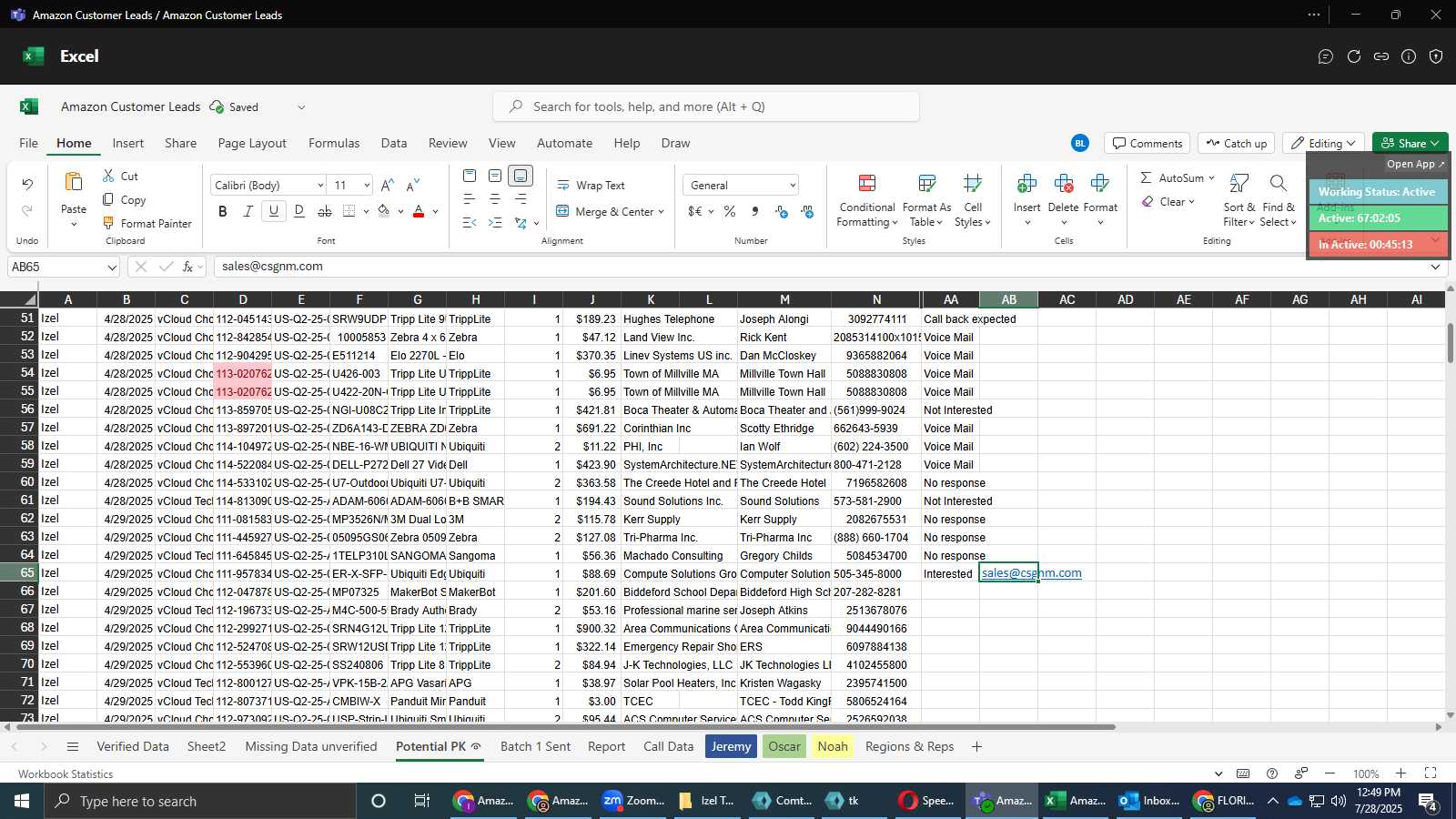Open the Calibri font name dropdown
1456x819 pixels.
tap(320, 185)
